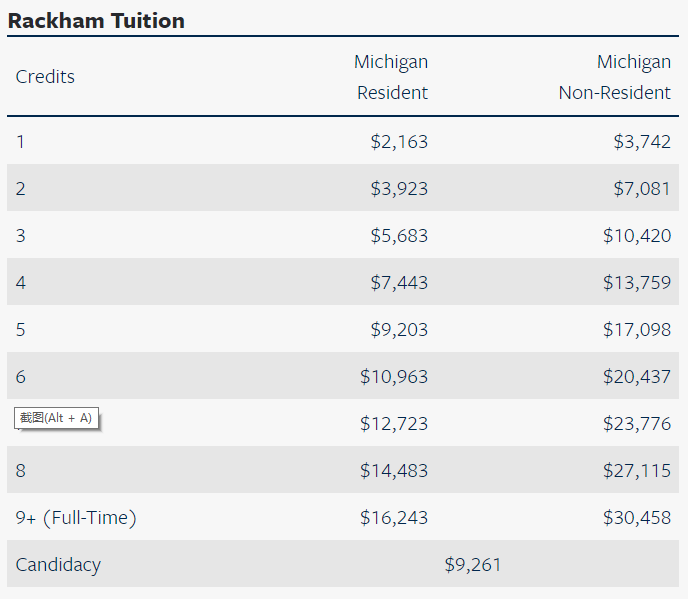688x599 pixels.
Task: Click the 9+ (Full-Time) row label
Action: click(x=76, y=518)
